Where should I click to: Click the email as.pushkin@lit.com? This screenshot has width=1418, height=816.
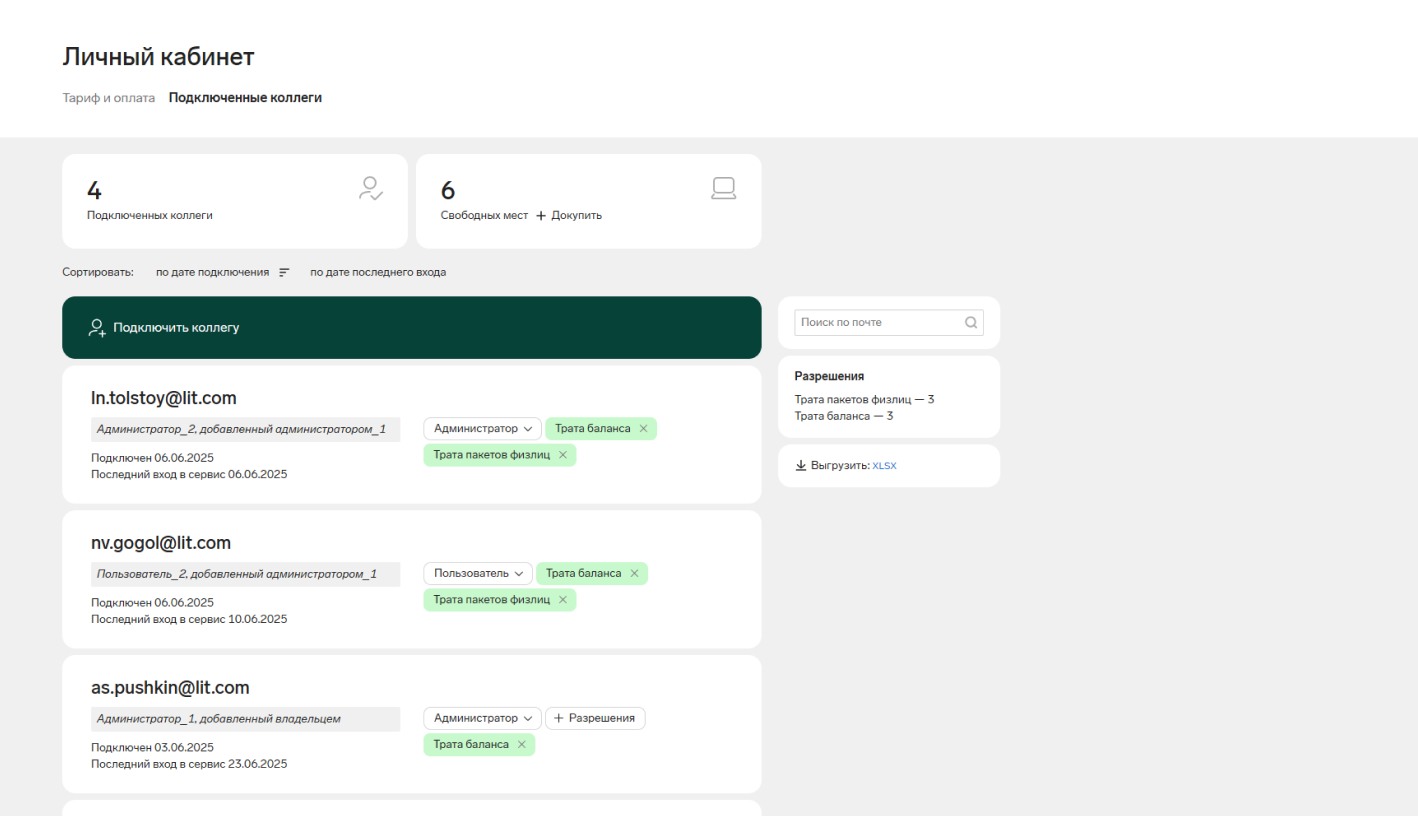pyautogui.click(x=170, y=688)
